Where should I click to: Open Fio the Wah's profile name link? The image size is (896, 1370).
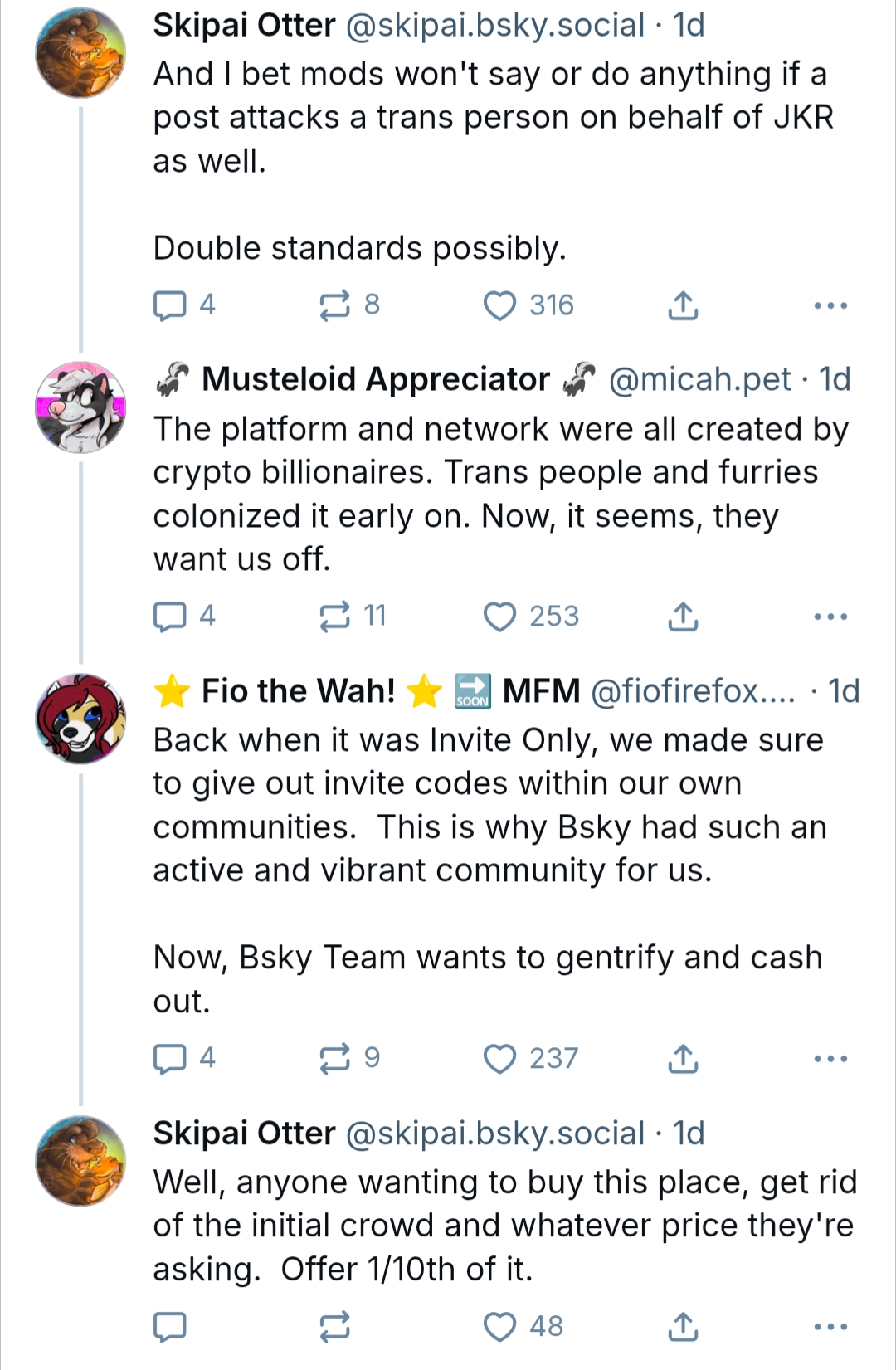299,690
